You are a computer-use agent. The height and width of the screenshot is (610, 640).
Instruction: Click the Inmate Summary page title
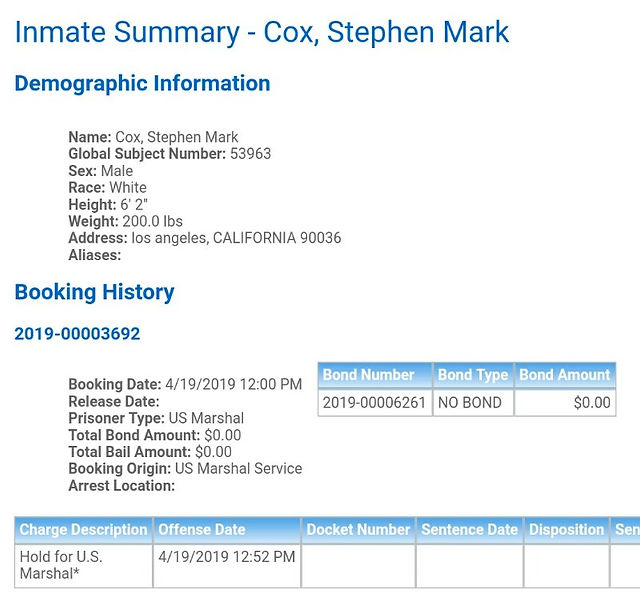point(262,33)
